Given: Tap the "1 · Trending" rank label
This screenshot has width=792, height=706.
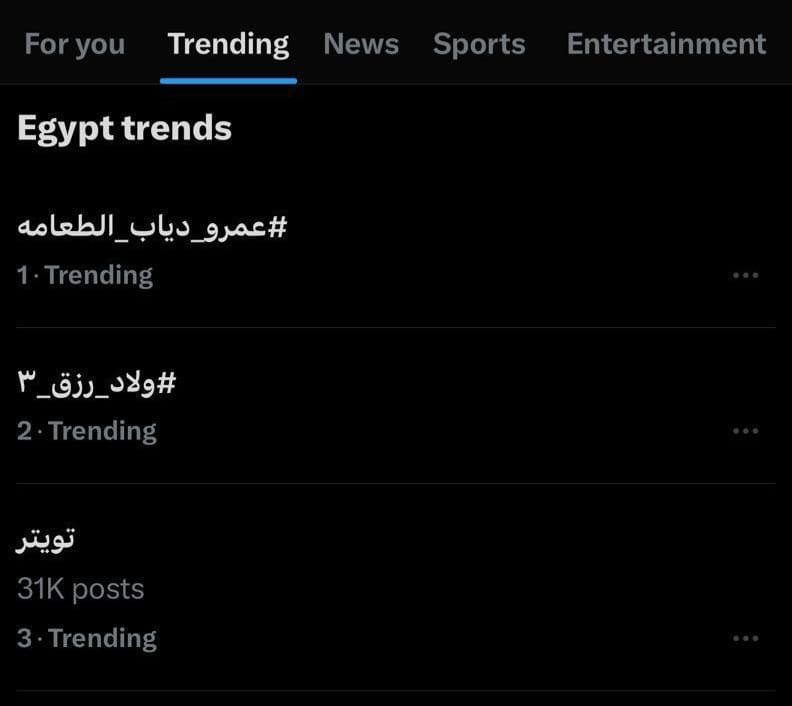Looking at the screenshot, I should (85, 275).
